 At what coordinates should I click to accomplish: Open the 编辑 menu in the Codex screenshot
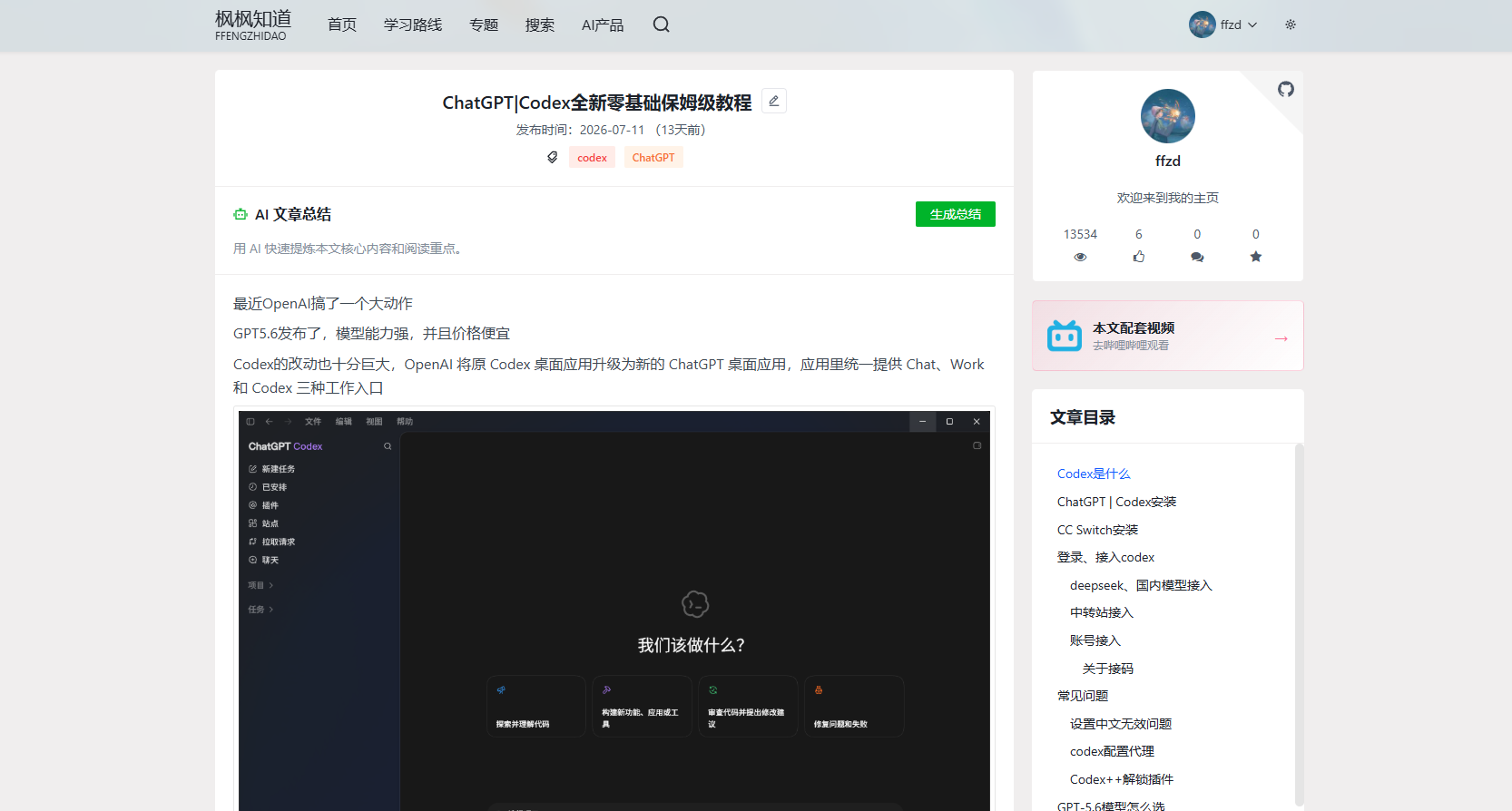(x=344, y=422)
